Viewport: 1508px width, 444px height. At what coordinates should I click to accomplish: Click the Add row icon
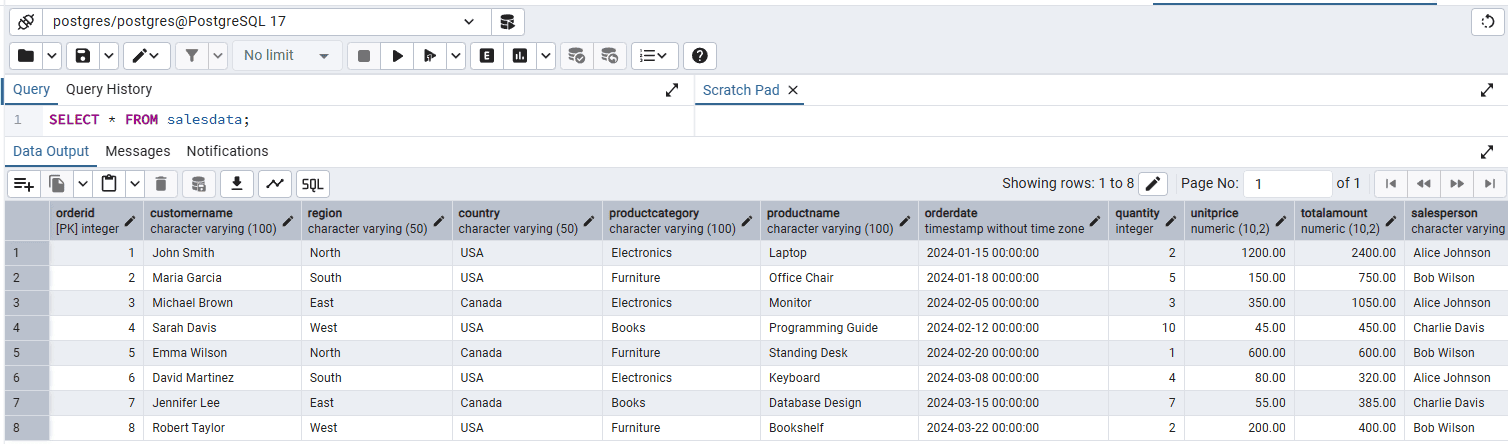tap(24, 184)
